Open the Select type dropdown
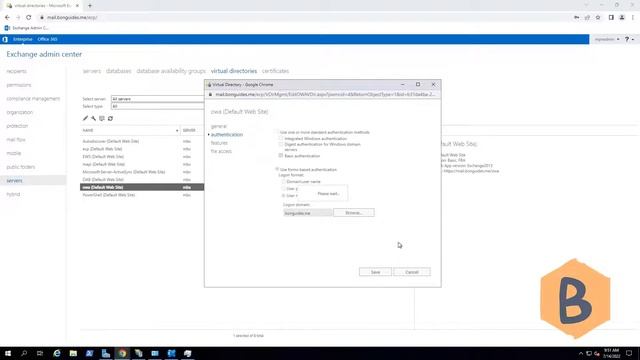Image resolution: width=640 pixels, height=360 pixels. pyautogui.click(x=158, y=106)
